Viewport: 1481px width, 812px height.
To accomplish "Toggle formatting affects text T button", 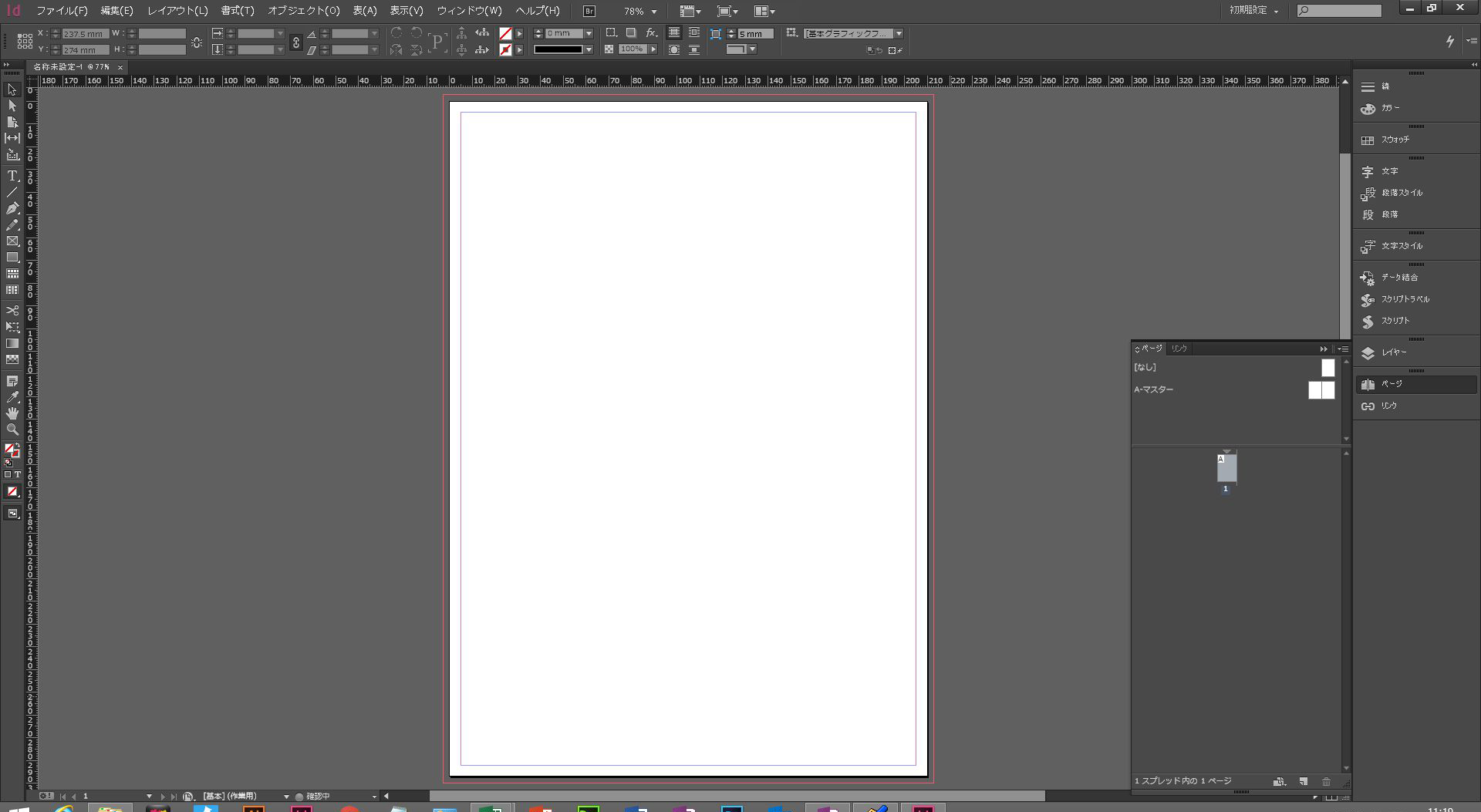I will click(17, 474).
